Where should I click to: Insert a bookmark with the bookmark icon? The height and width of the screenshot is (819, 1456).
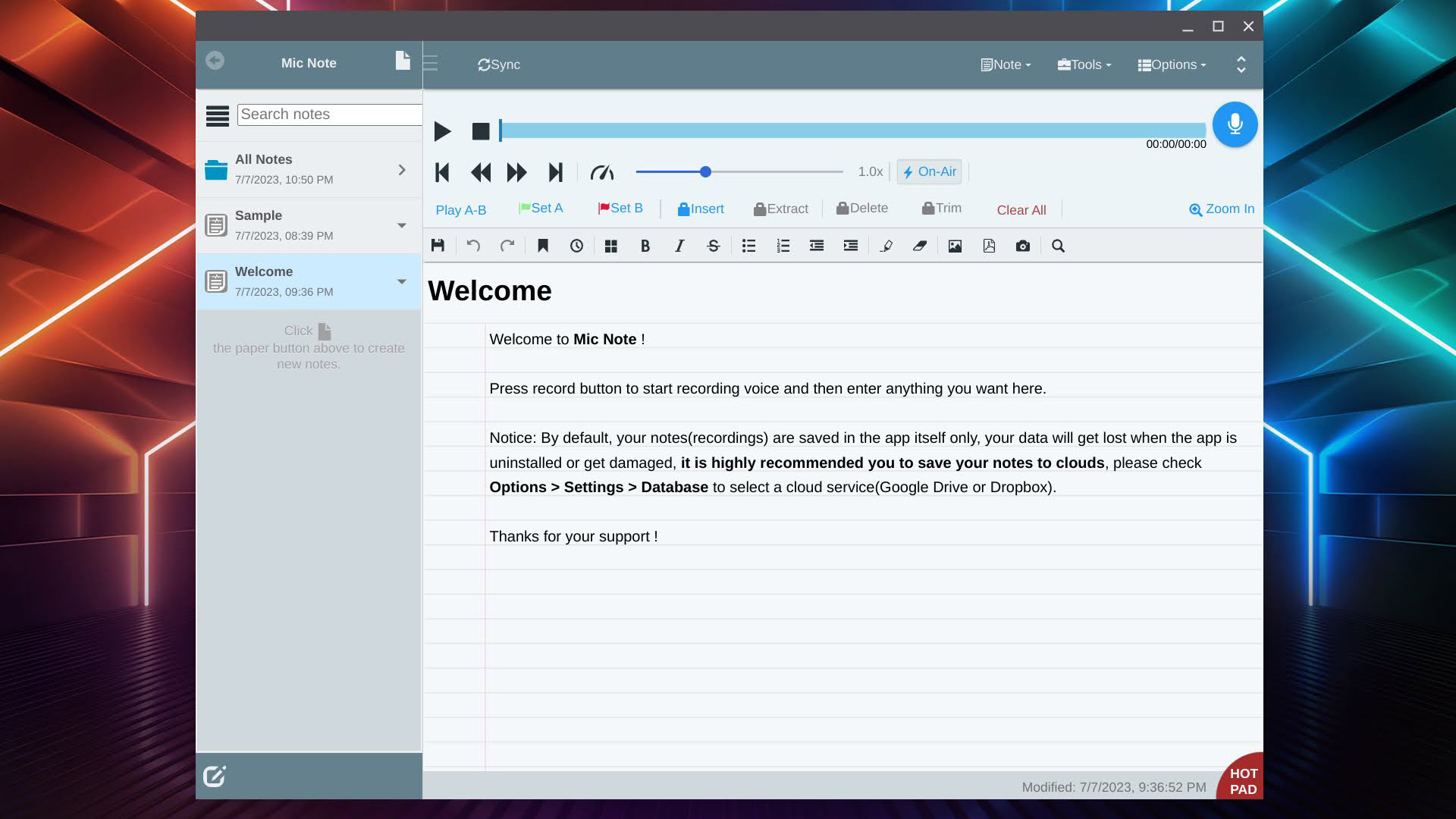[x=543, y=246]
